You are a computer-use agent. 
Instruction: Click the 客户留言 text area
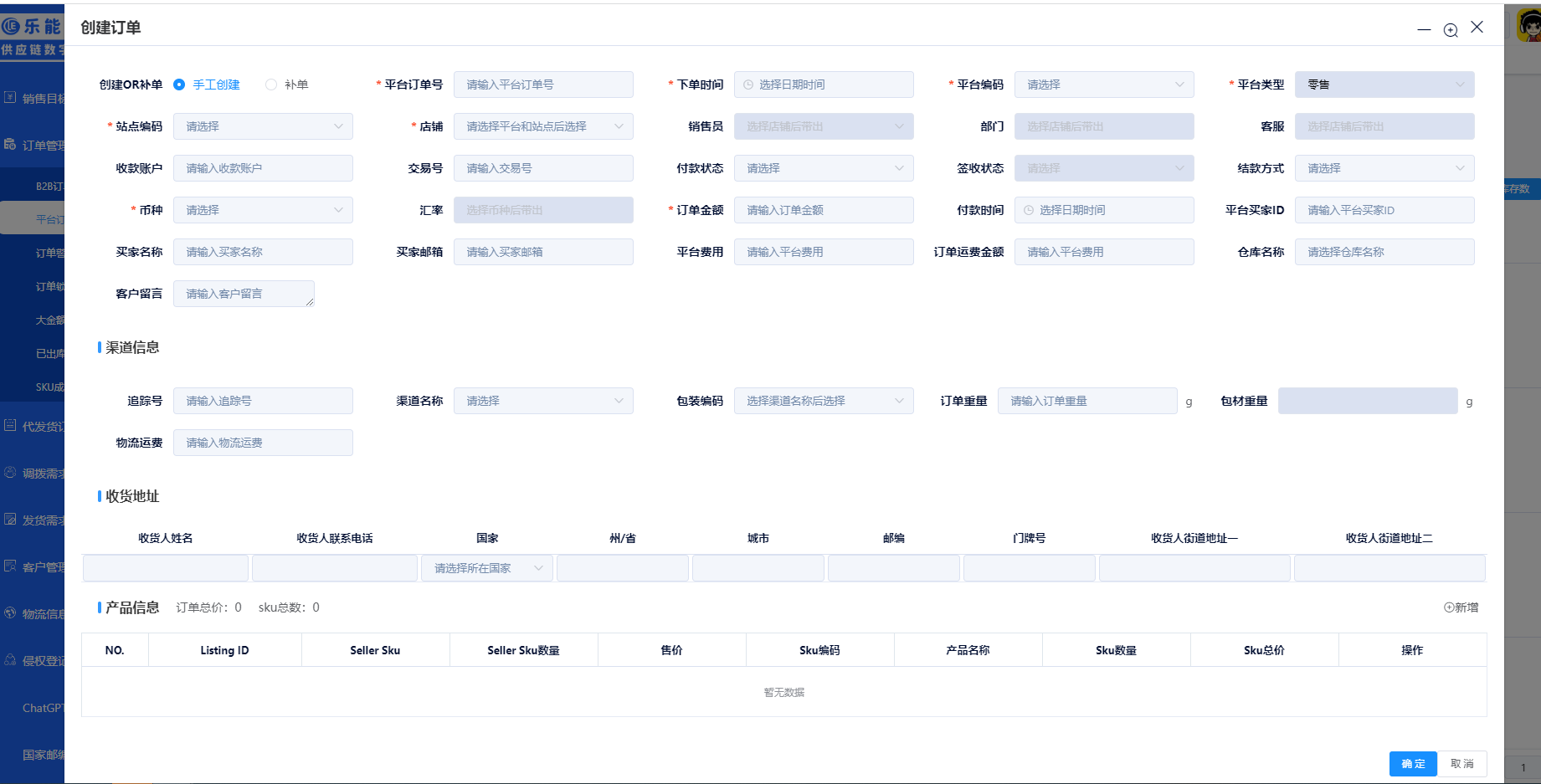(x=243, y=294)
